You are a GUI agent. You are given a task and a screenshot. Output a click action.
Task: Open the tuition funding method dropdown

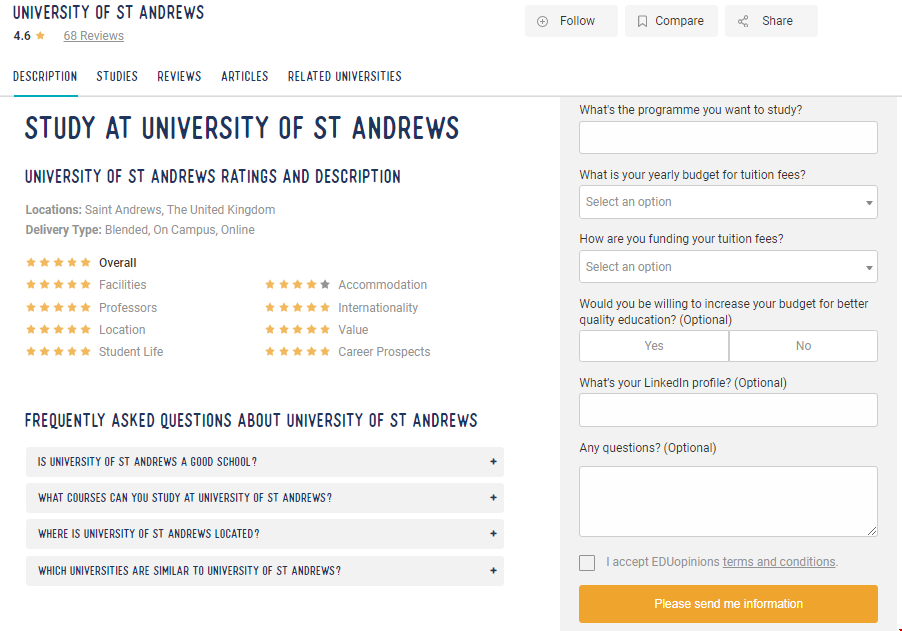coord(728,267)
